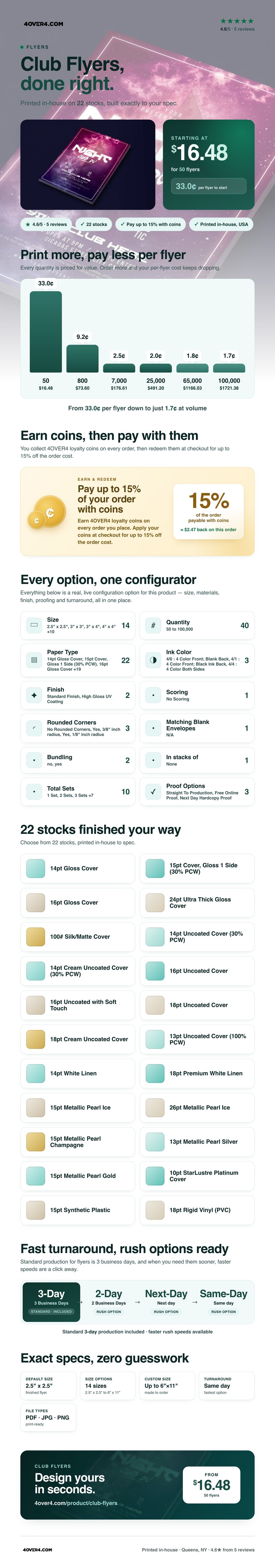The height and width of the screenshot is (1568, 275).
Task: Click the Proof Options checkmark icon
Action: [x=153, y=792]
